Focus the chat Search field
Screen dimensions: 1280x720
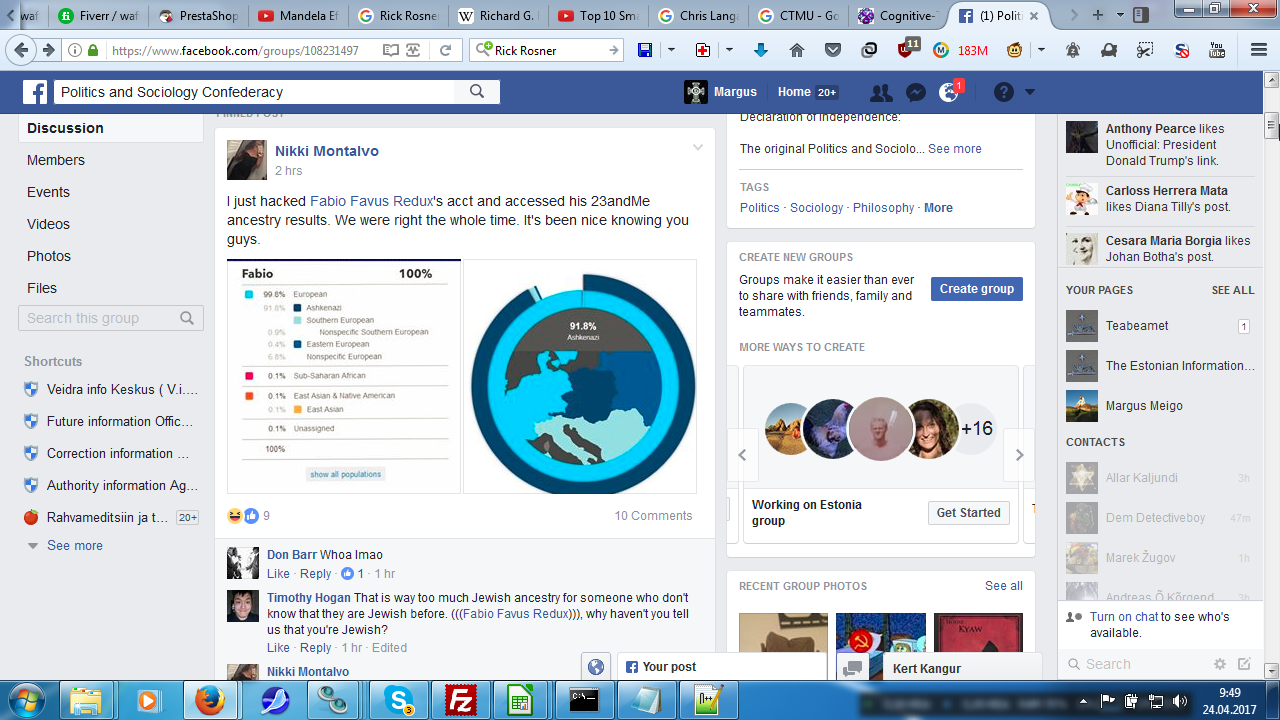pos(1135,664)
